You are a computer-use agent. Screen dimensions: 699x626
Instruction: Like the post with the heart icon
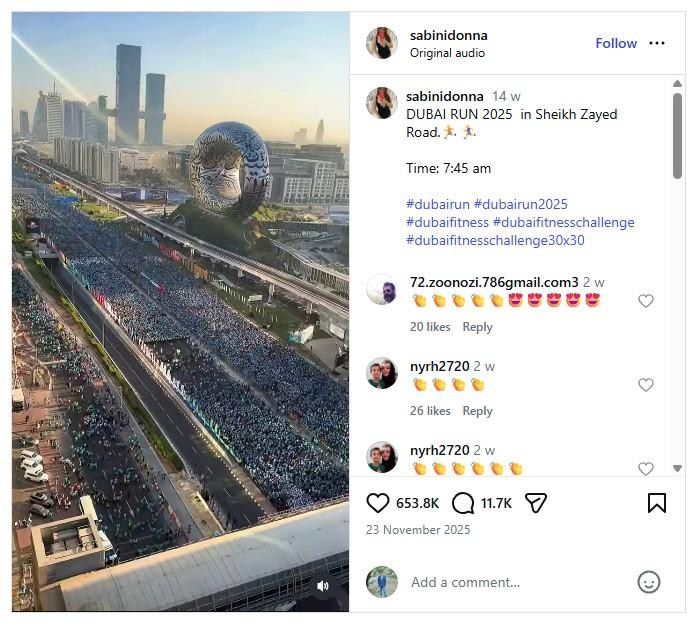pyautogui.click(x=378, y=503)
